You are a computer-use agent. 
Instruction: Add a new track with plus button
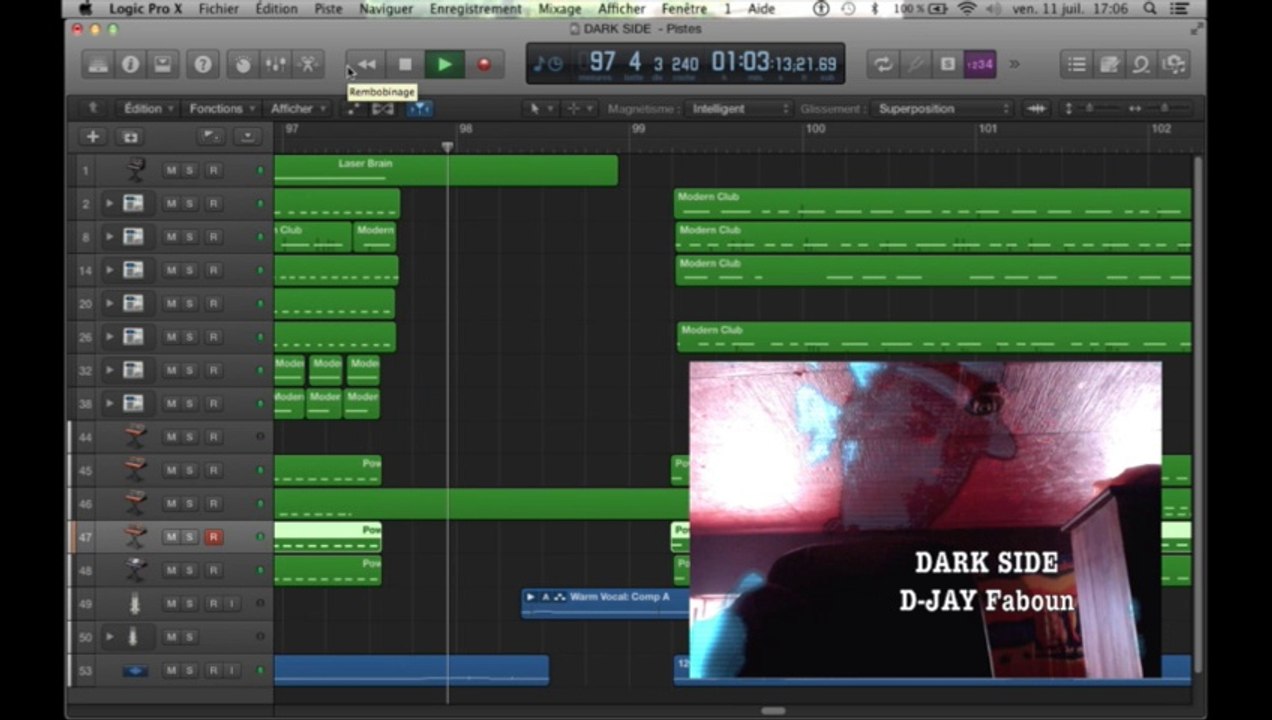click(93, 137)
